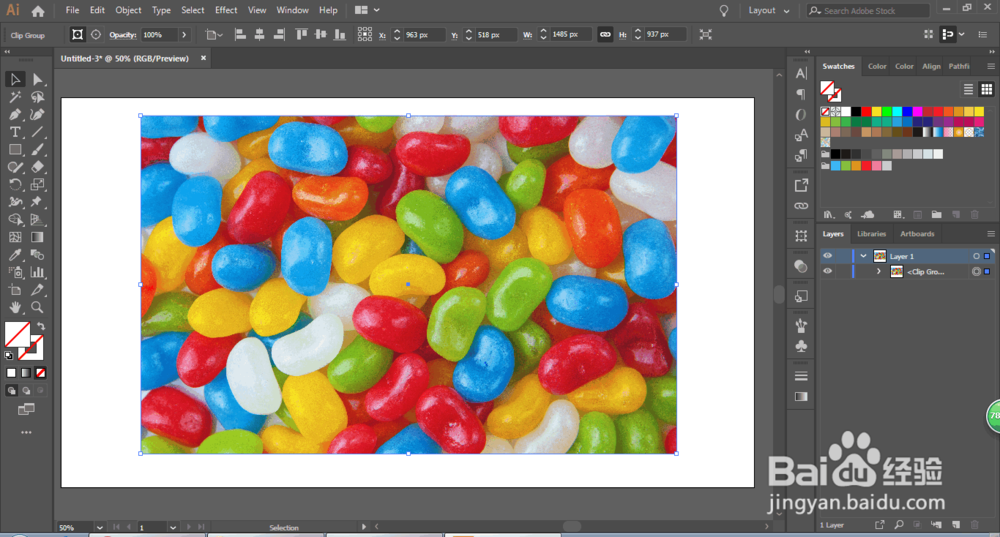1000x537 pixels.
Task: Toggle Layer 1 visibility eye
Action: pos(827,256)
